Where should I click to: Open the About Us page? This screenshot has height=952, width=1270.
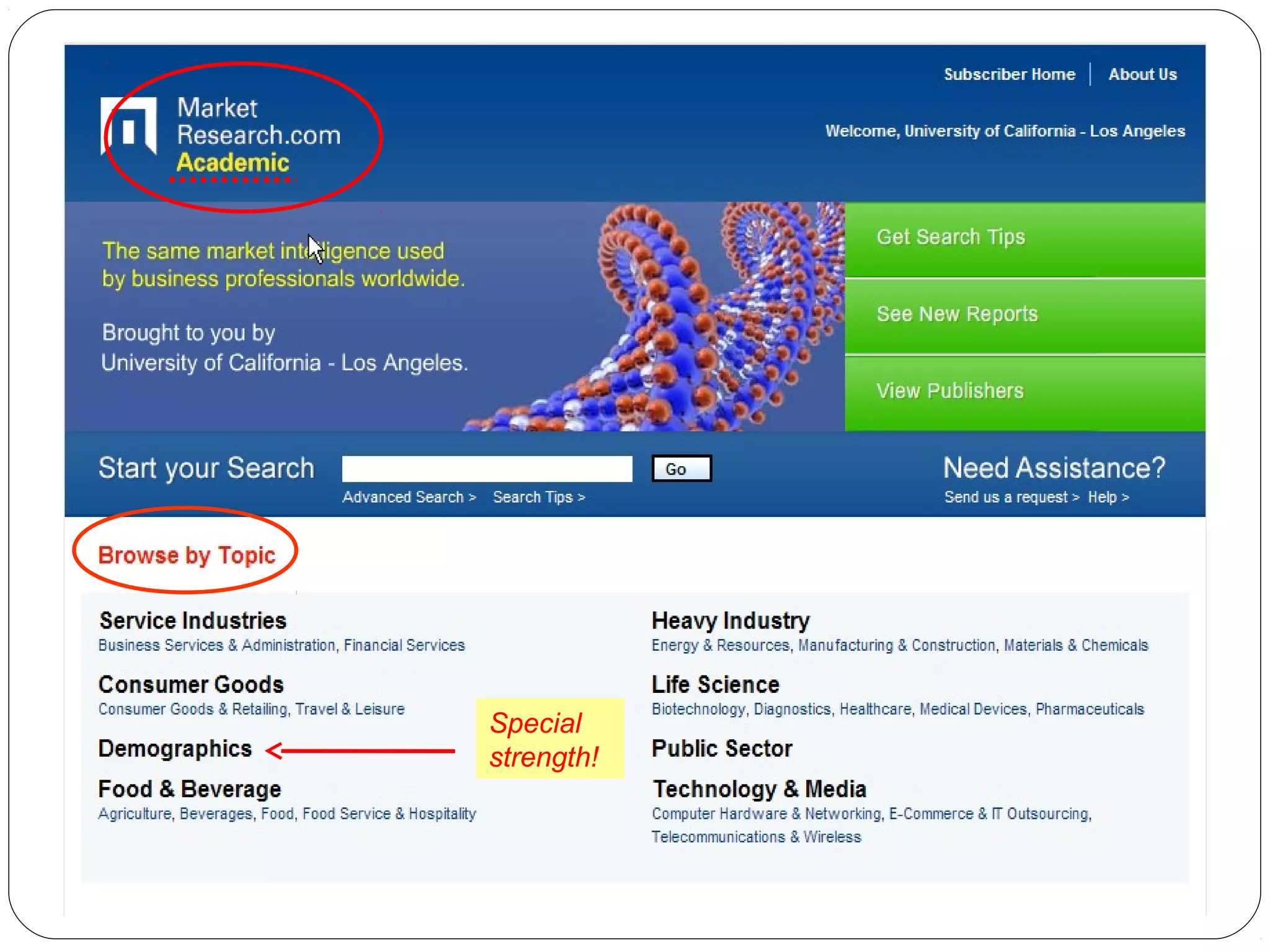tap(1142, 74)
